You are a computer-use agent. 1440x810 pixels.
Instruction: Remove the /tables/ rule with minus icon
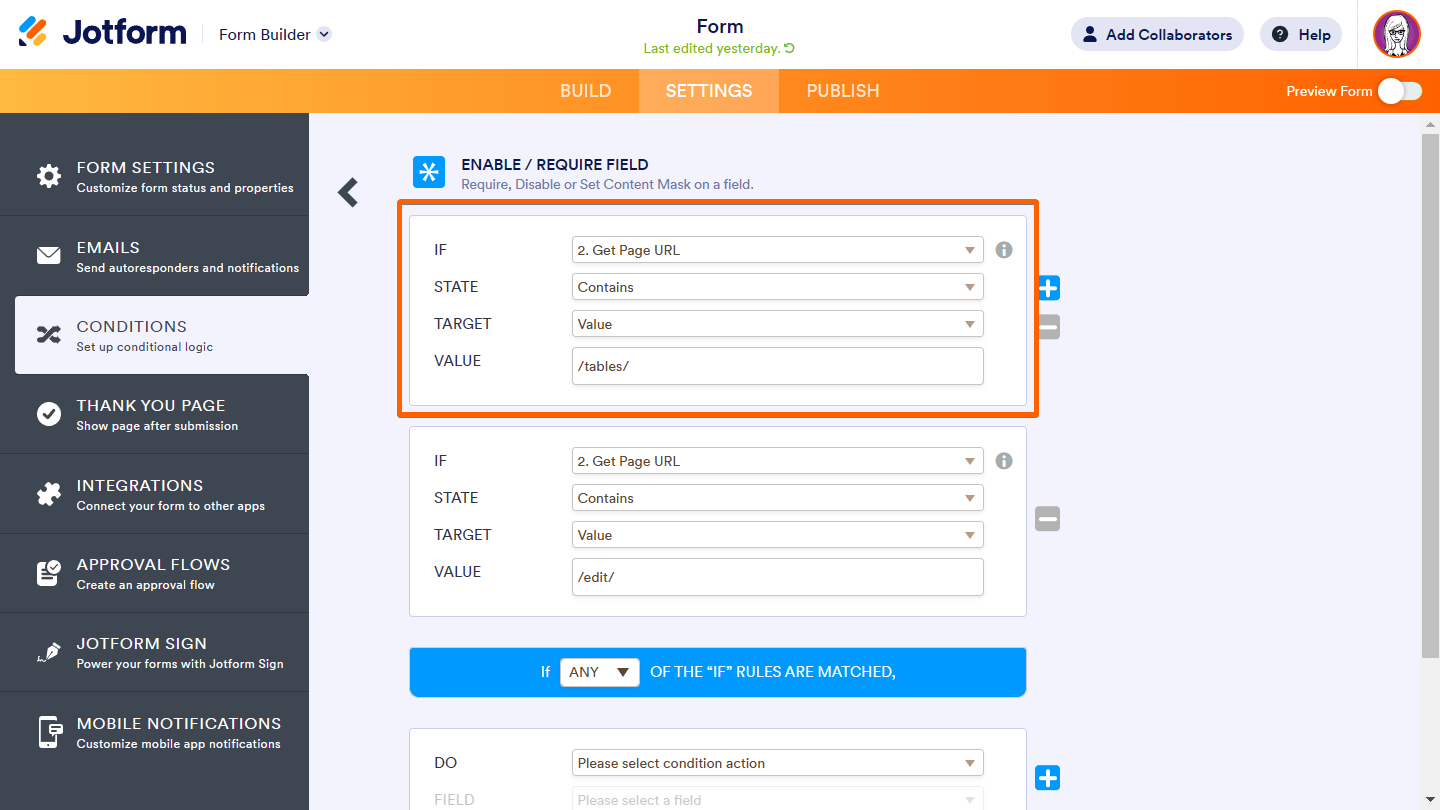pos(1047,327)
